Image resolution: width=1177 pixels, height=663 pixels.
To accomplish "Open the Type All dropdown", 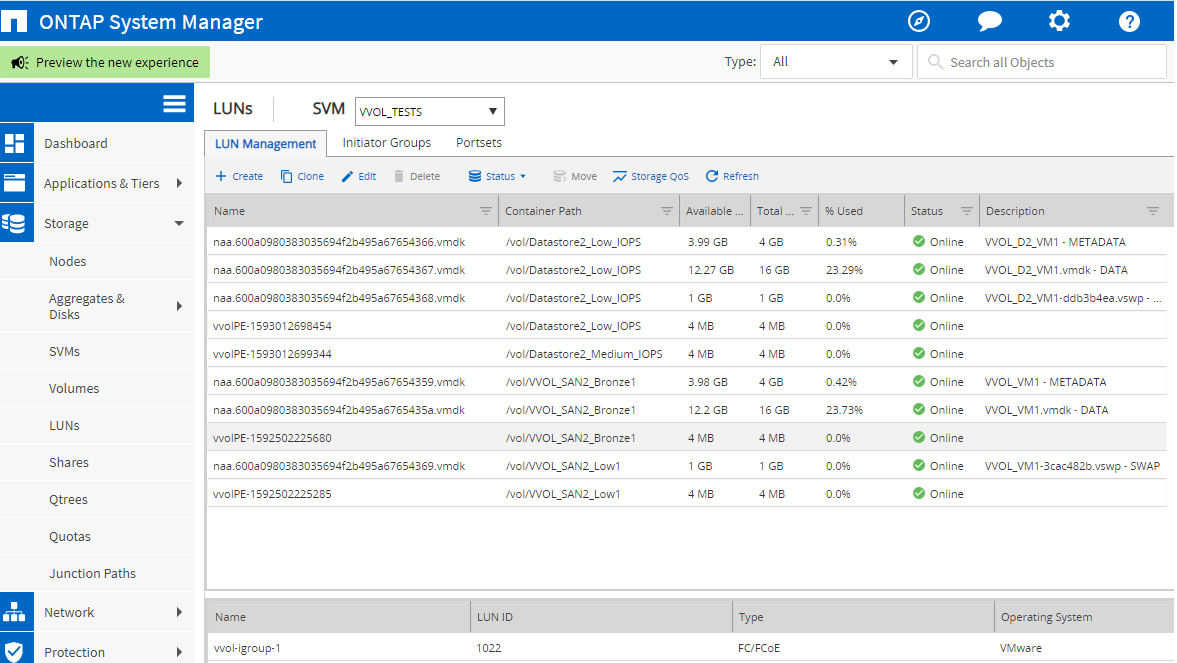I will click(x=835, y=62).
